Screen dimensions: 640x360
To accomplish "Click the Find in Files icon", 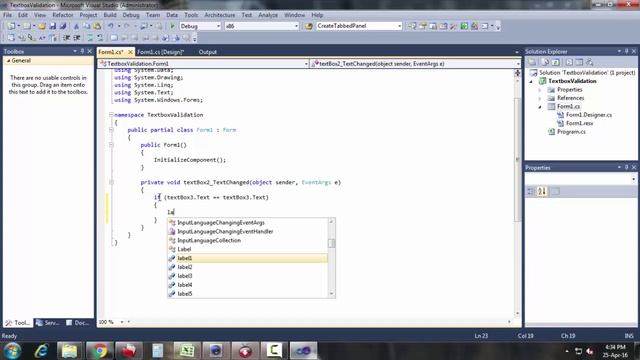I will [x=309, y=26].
